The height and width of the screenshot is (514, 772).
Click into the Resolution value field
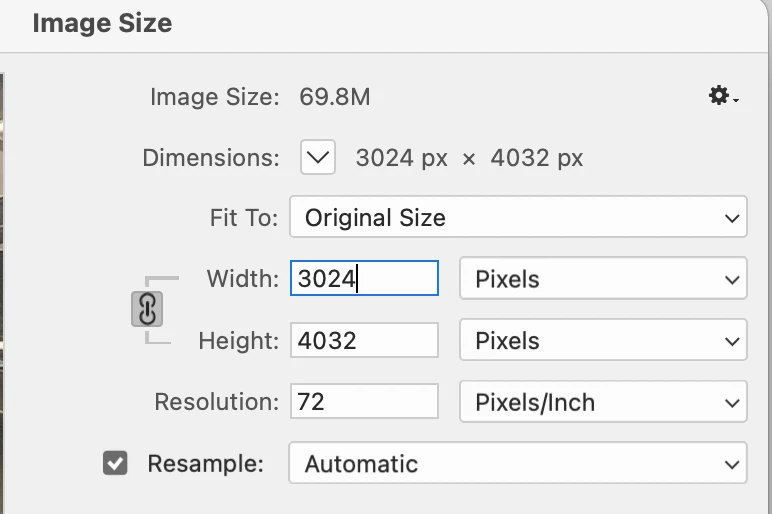point(364,401)
